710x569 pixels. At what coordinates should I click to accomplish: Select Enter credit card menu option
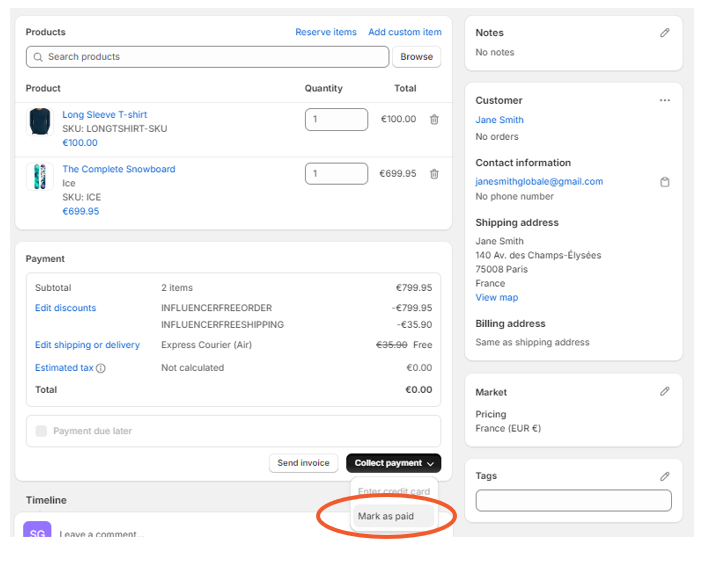393,492
